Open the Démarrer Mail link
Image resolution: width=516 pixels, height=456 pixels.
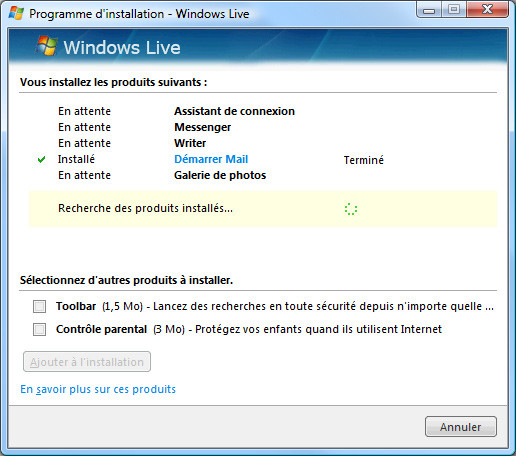coord(211,159)
